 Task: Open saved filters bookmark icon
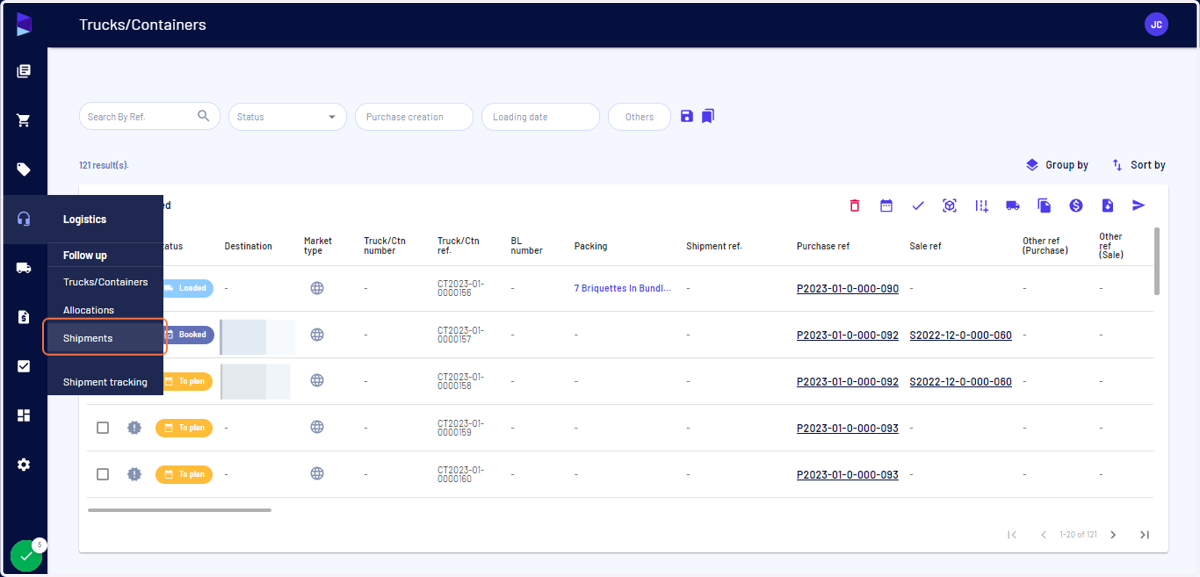[x=708, y=116]
